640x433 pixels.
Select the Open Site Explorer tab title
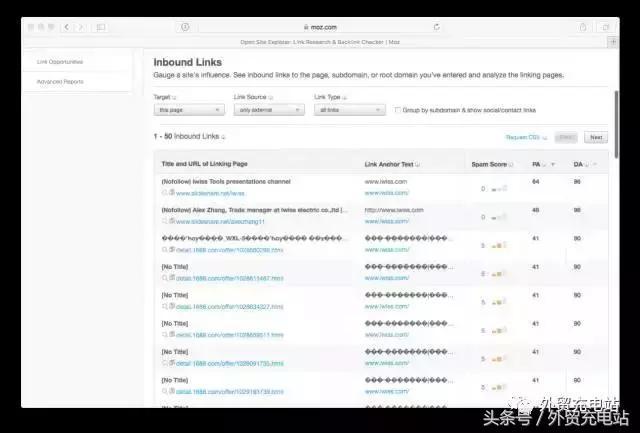point(320,42)
